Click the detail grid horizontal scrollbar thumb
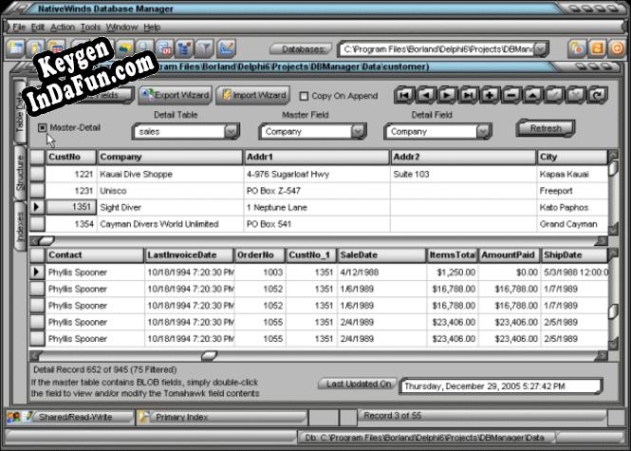This screenshot has height=451, width=631. 209,355
